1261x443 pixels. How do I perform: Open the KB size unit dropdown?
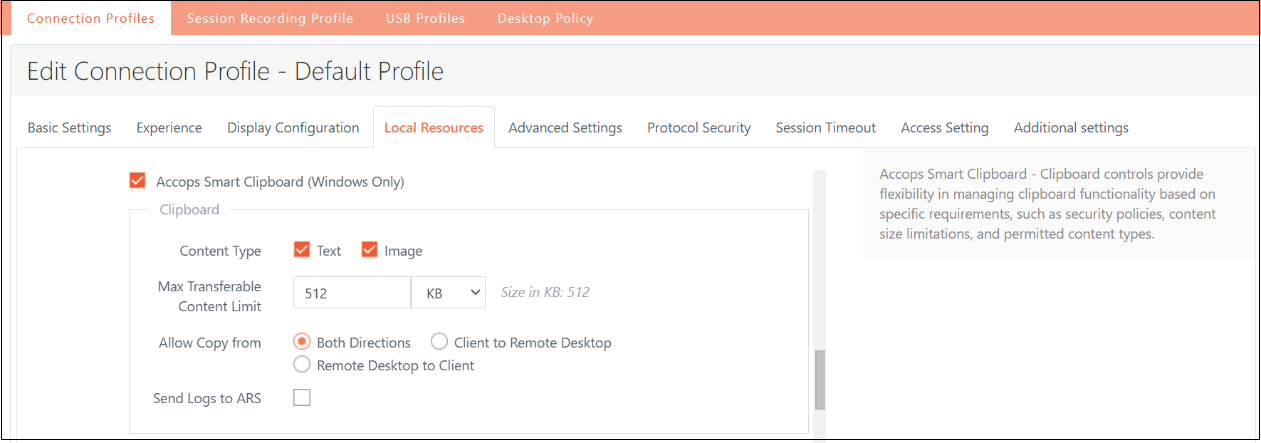click(x=448, y=293)
